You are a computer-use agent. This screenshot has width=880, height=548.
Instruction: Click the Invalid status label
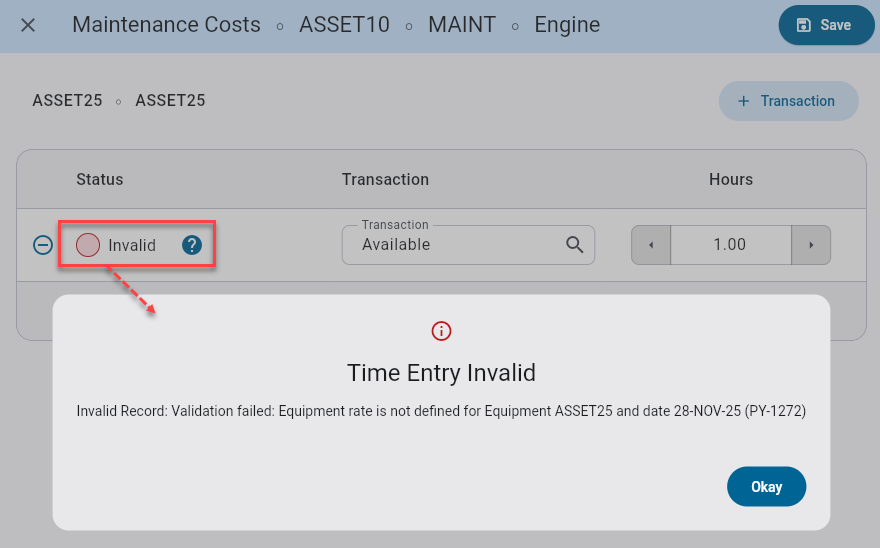[x=132, y=245]
